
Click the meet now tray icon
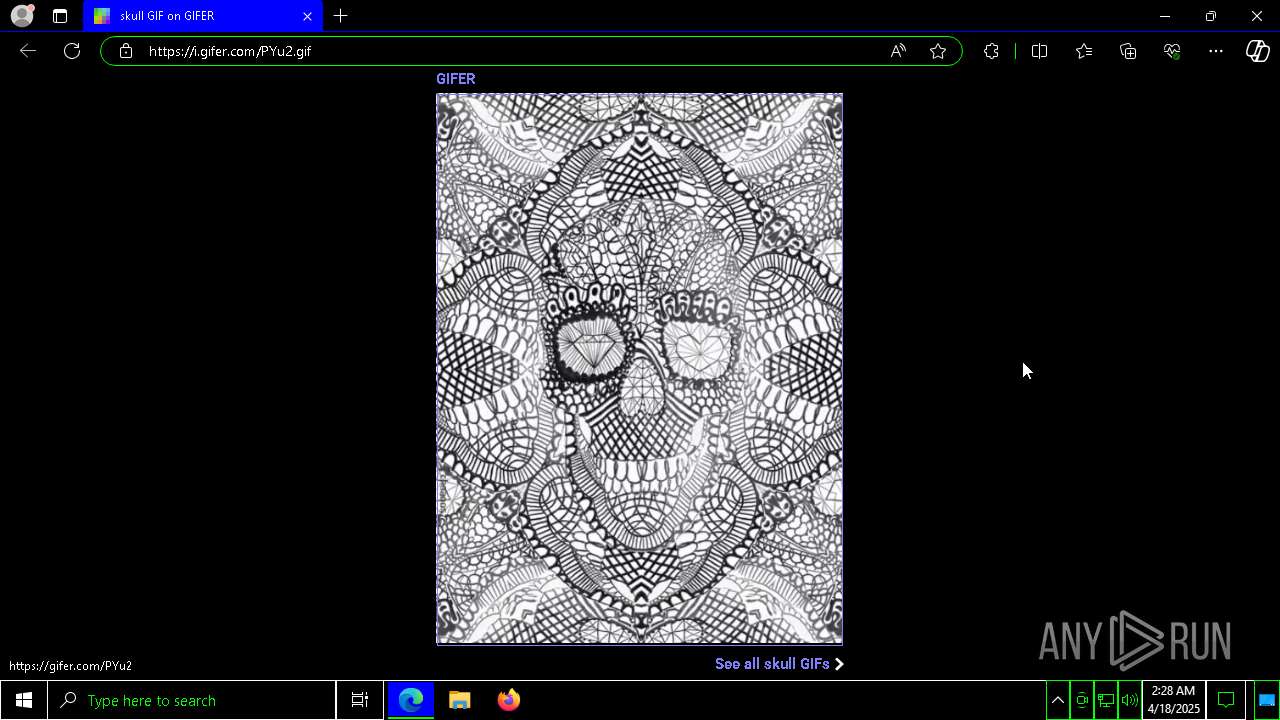(1082, 700)
